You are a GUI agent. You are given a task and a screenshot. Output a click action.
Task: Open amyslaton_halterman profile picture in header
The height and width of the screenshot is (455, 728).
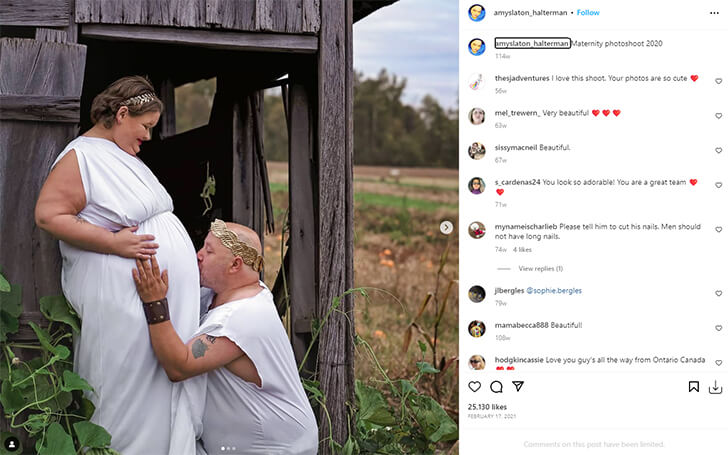pyautogui.click(x=476, y=13)
